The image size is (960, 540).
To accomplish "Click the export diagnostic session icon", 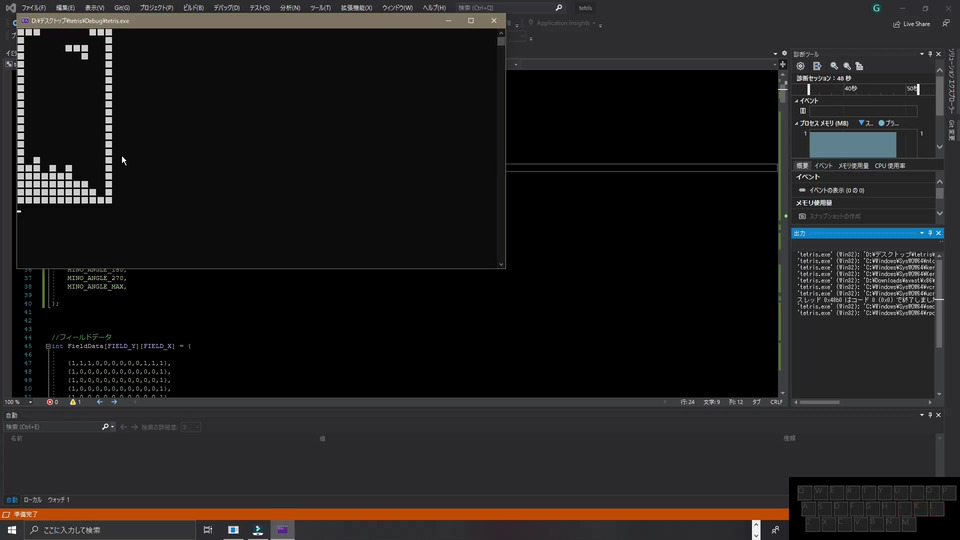I will click(x=817, y=66).
